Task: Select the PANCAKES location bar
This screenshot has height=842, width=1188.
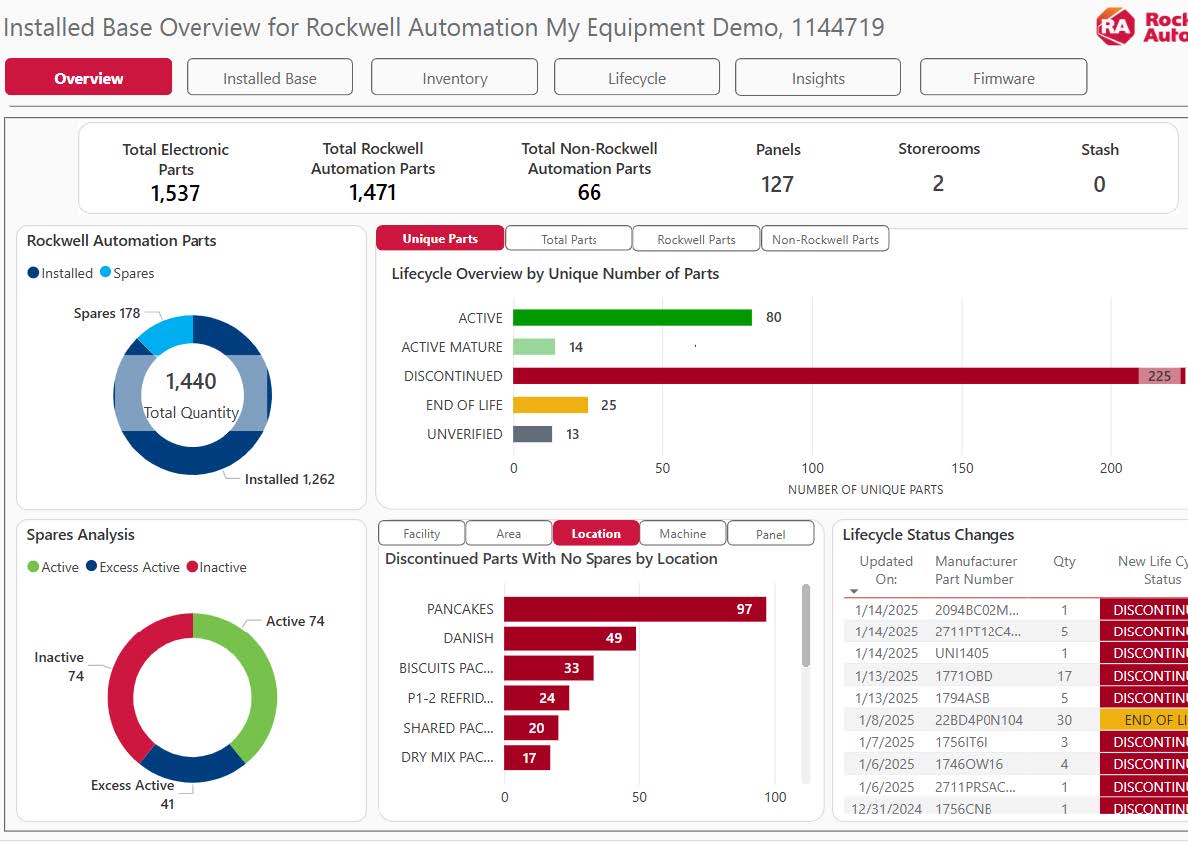Action: (634, 609)
